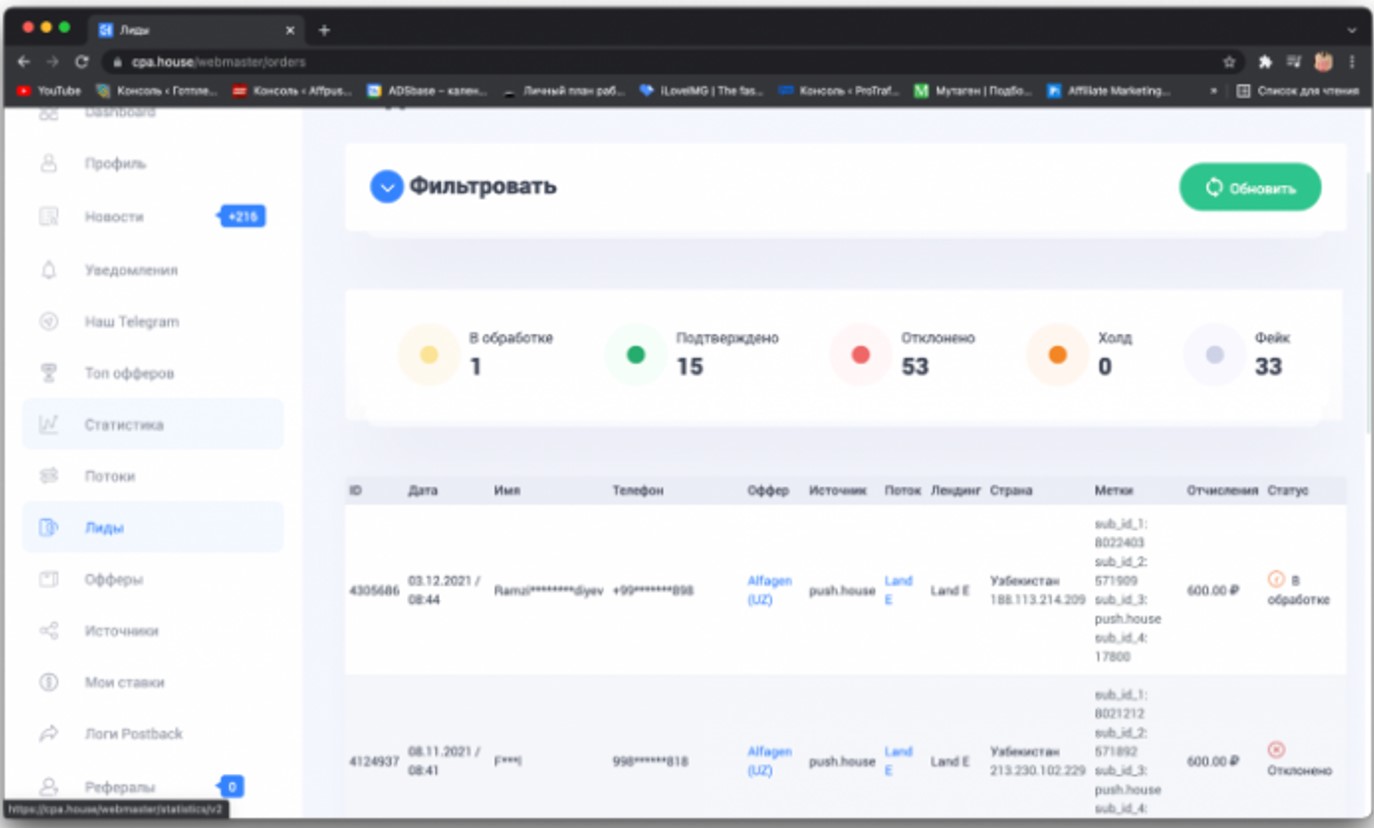
Task: Open the Потоки sidebar icon
Action: click(49, 476)
